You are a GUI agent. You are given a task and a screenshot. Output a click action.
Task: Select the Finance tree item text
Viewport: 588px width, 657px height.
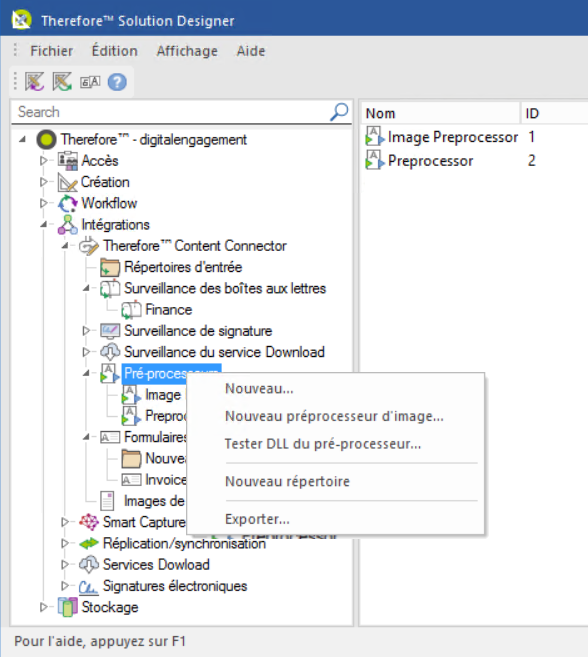coord(168,310)
